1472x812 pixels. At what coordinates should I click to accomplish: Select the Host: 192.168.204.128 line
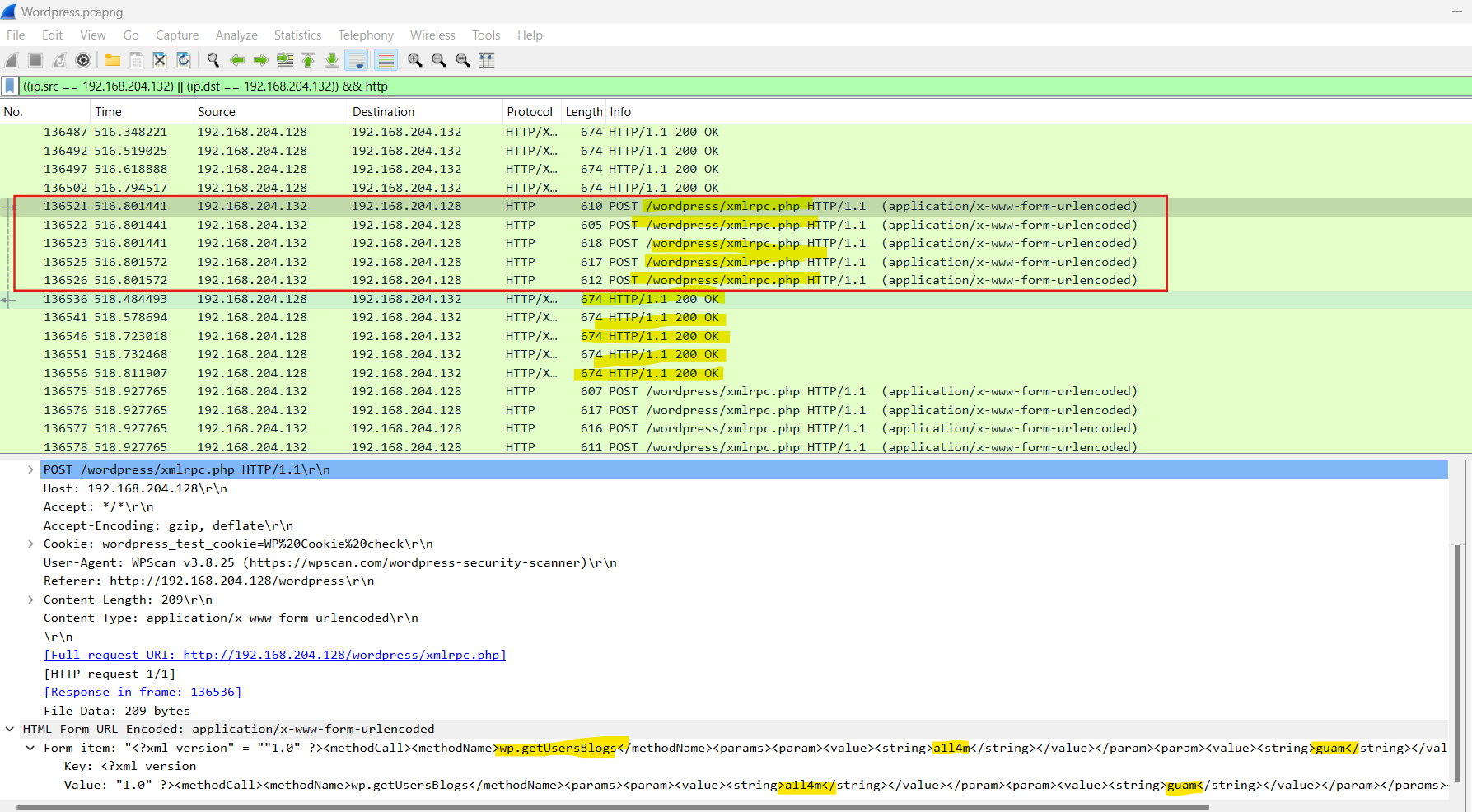pos(135,488)
